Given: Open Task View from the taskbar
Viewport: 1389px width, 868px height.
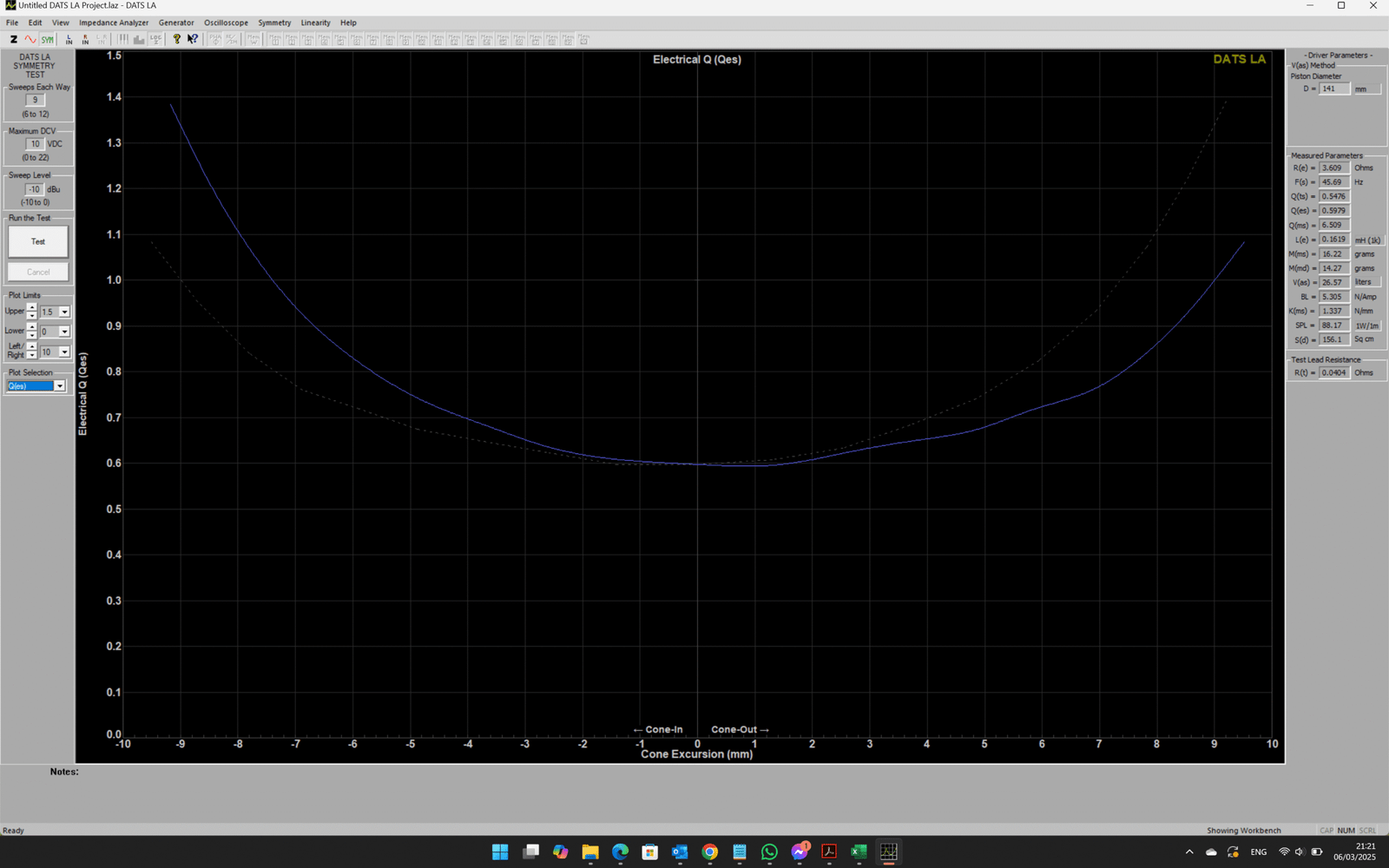Looking at the screenshot, I should tap(530, 852).
